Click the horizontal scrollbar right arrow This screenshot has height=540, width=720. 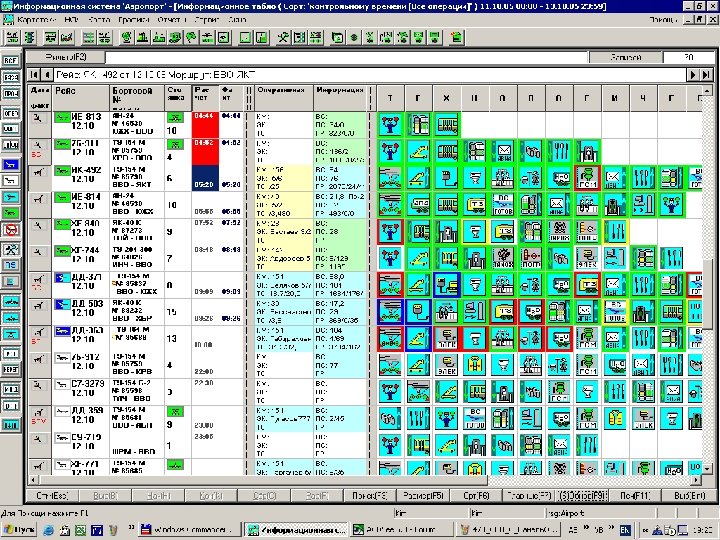pyautogui.click(x=697, y=480)
